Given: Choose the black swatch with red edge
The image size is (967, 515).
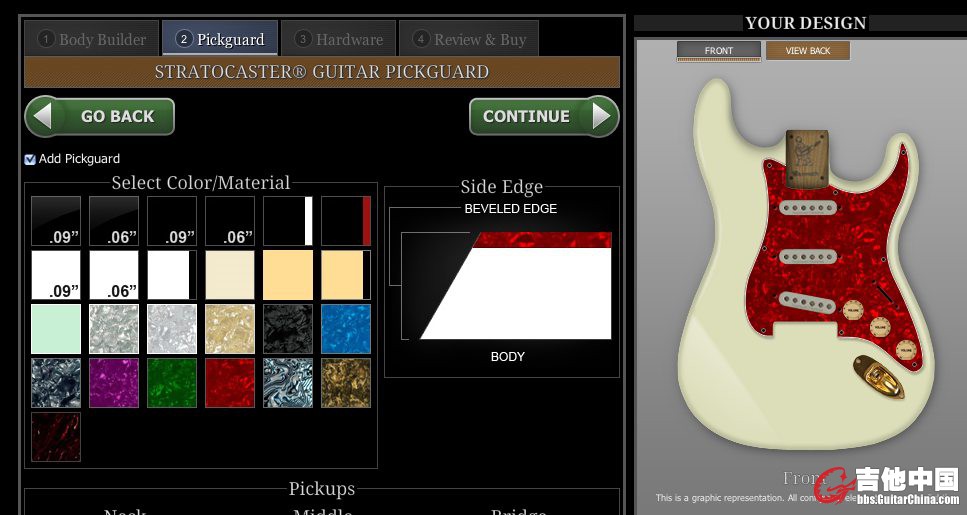Looking at the screenshot, I should point(346,221).
